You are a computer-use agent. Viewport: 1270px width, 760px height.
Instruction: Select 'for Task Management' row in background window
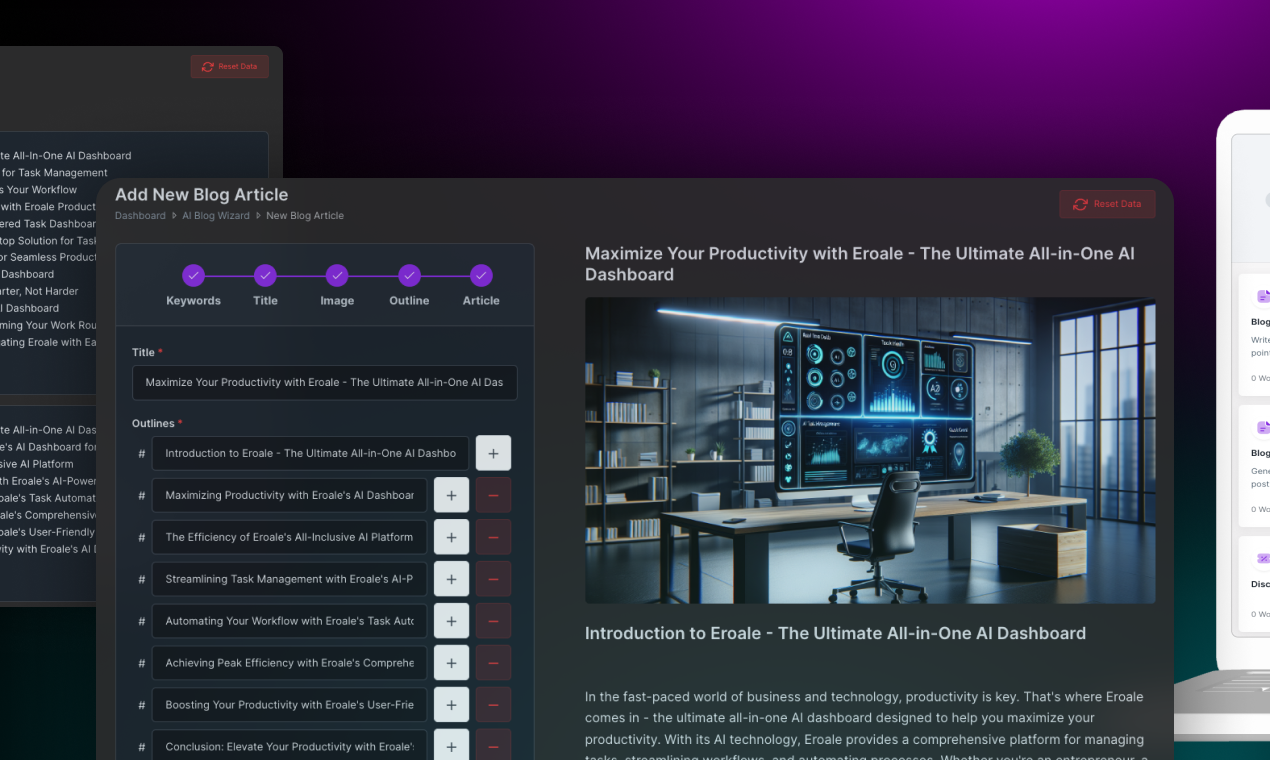point(54,173)
